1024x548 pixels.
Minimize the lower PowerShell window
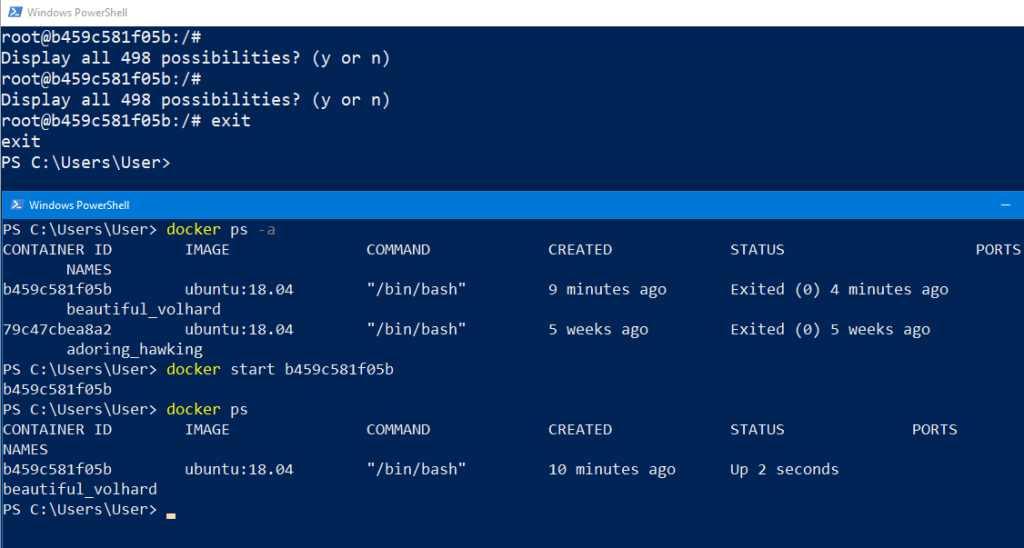coord(1005,204)
